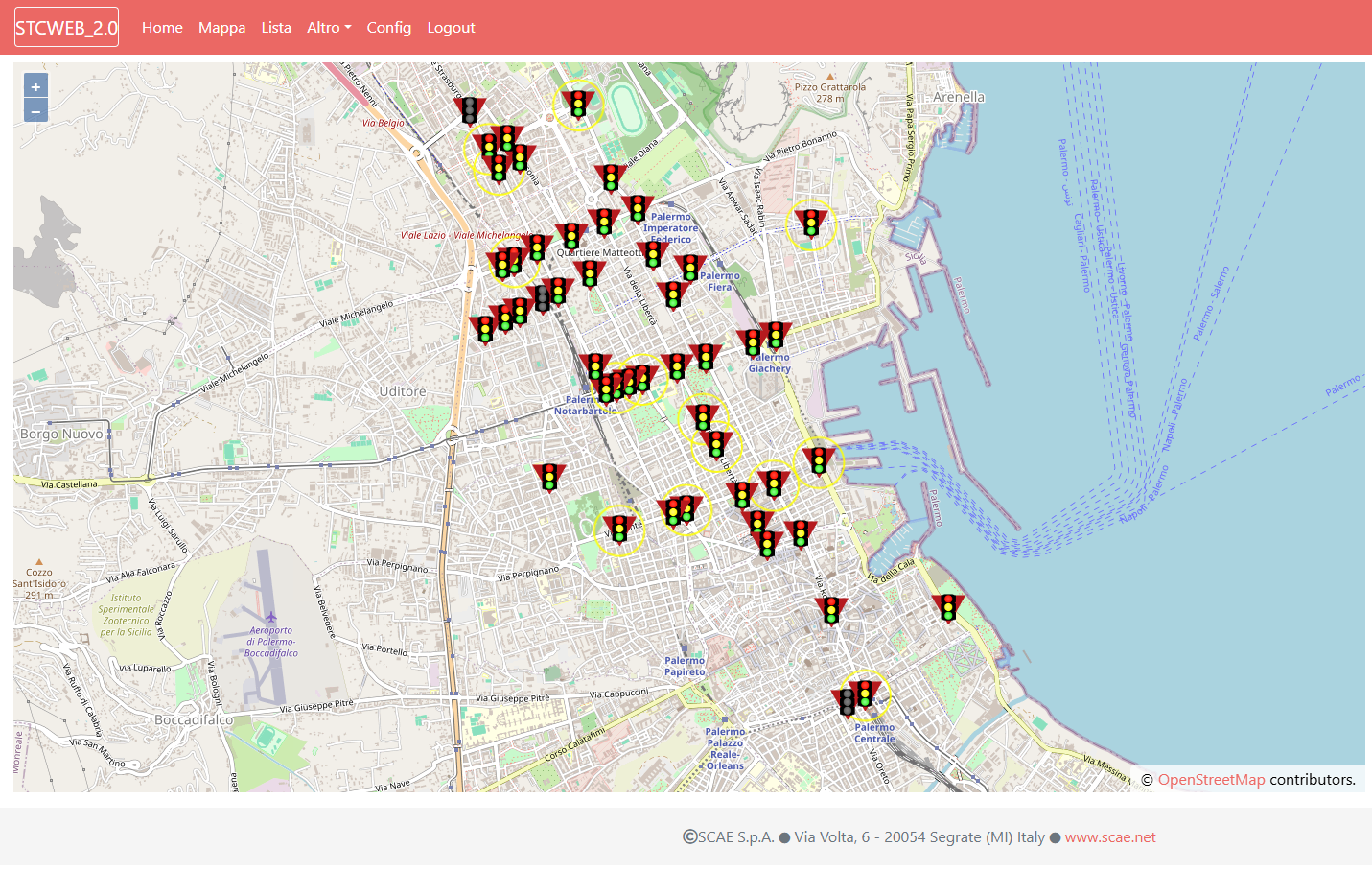Screen dimensions: 1372x871
Task: Zoom out of the map
Action: [35, 111]
